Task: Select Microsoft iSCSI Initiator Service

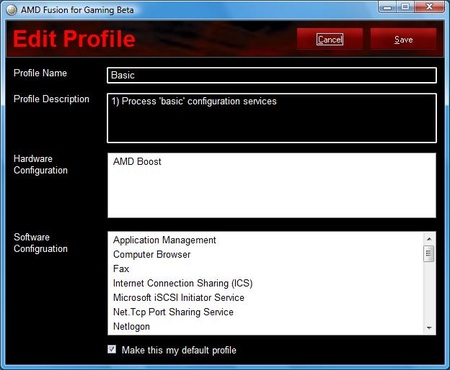Action: (179, 298)
